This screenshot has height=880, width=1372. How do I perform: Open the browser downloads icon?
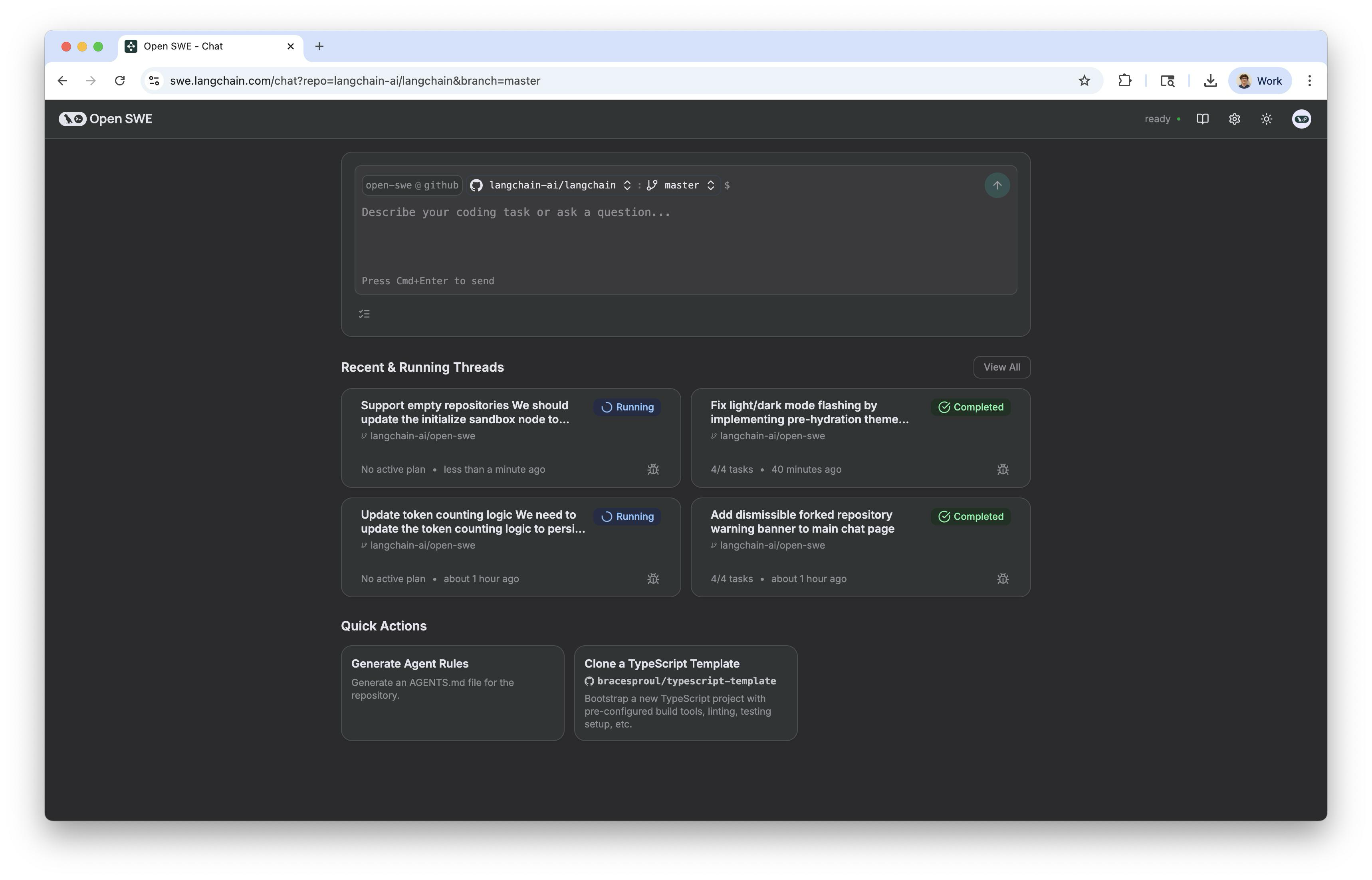[1210, 81]
